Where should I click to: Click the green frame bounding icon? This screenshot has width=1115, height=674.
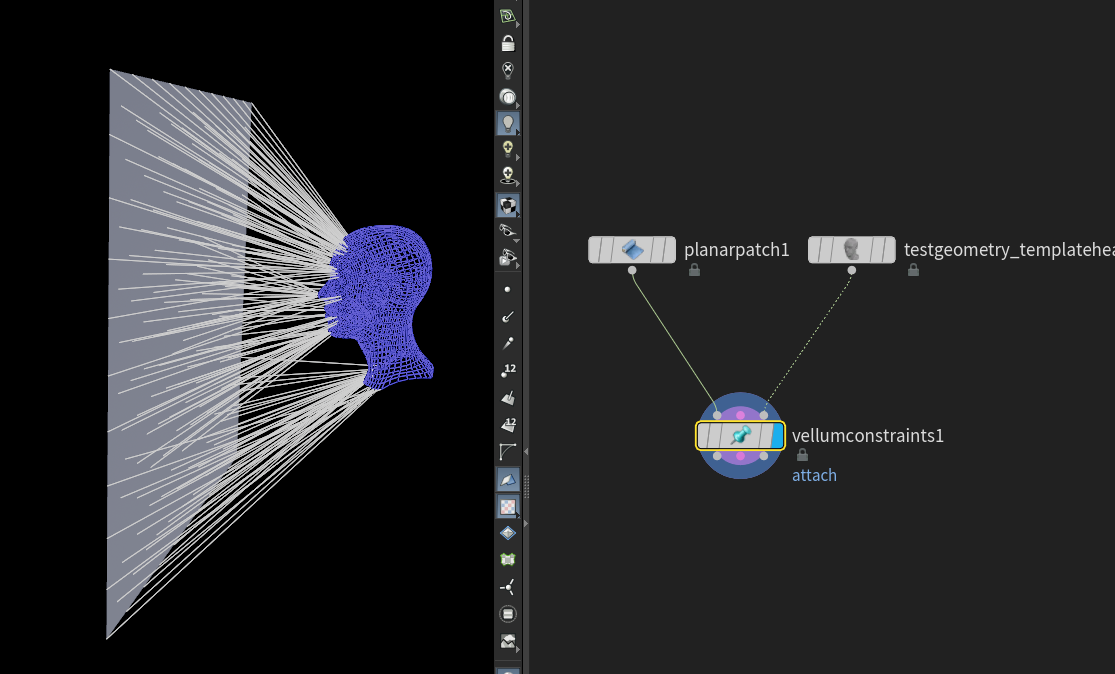tap(508, 560)
